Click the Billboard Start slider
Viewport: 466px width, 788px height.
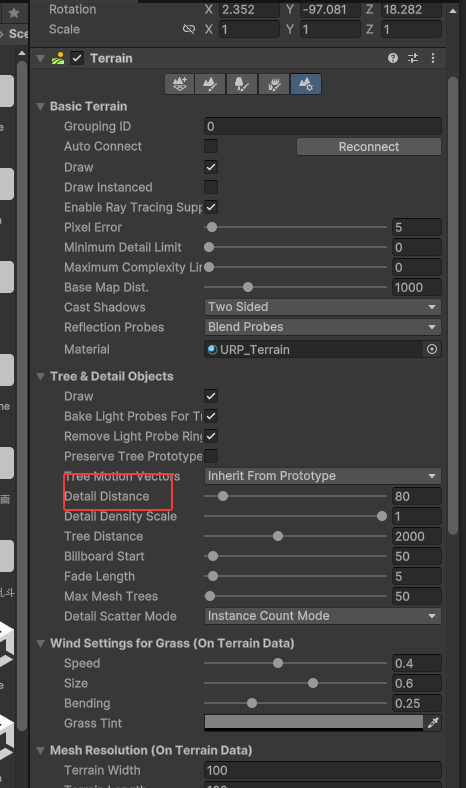pyautogui.click(x=296, y=556)
